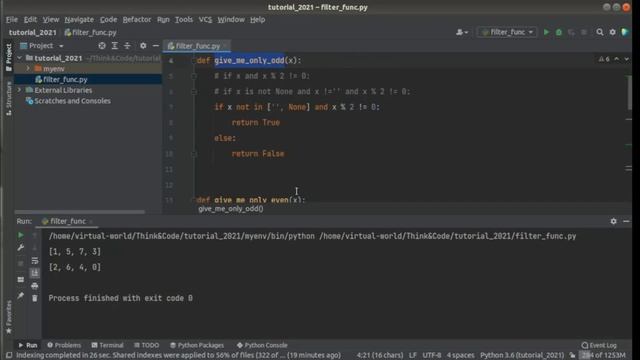640x360 pixels.
Task: Click filter_func.py breadcrumb in navigation bar
Action: [90, 32]
